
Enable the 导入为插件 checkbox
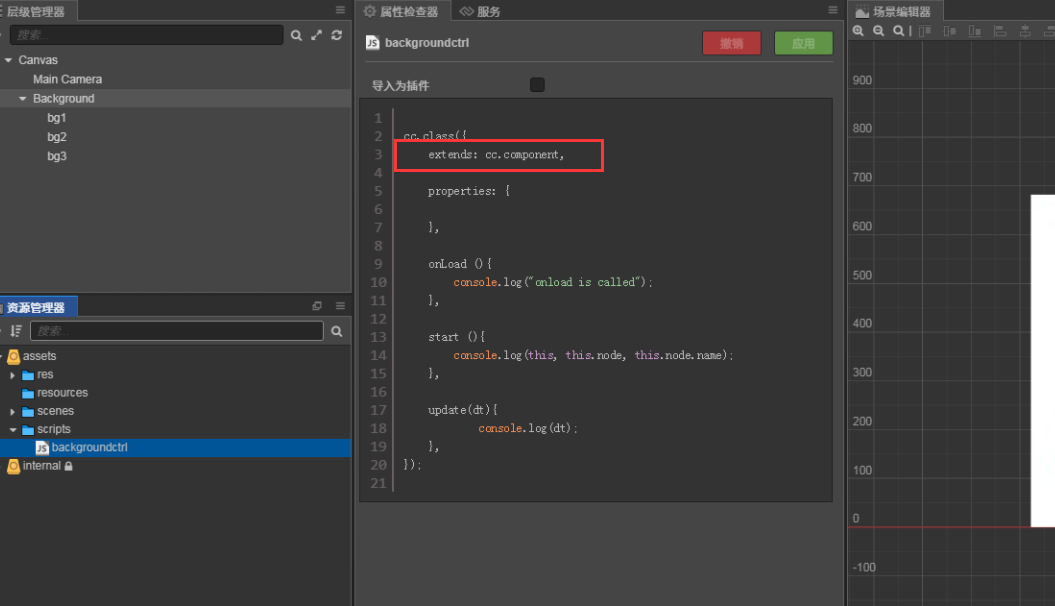pyautogui.click(x=537, y=85)
